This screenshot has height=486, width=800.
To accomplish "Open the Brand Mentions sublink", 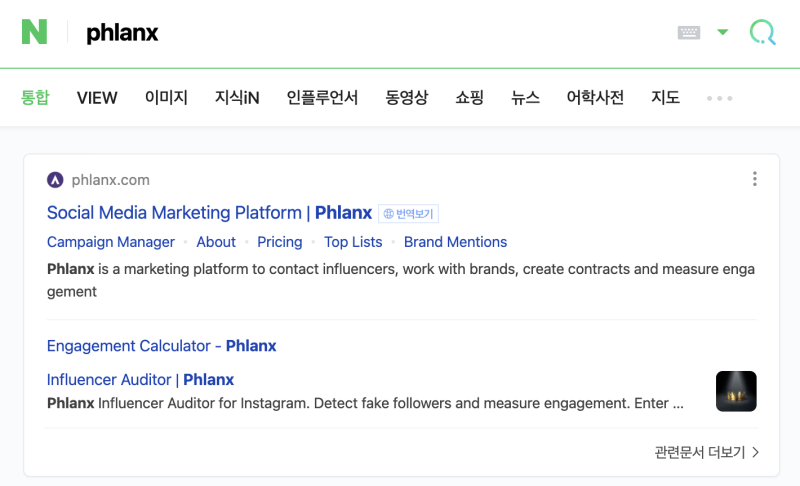I will [x=455, y=242].
